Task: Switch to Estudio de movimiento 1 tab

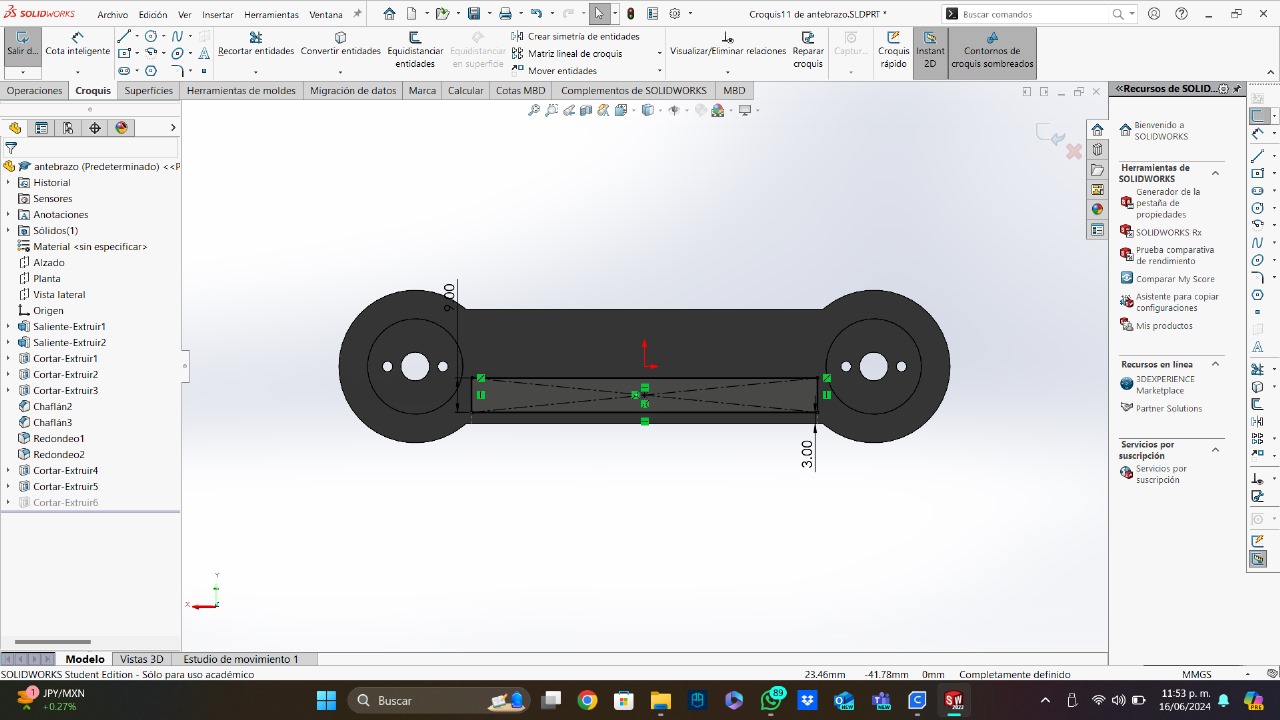Action: (241, 659)
